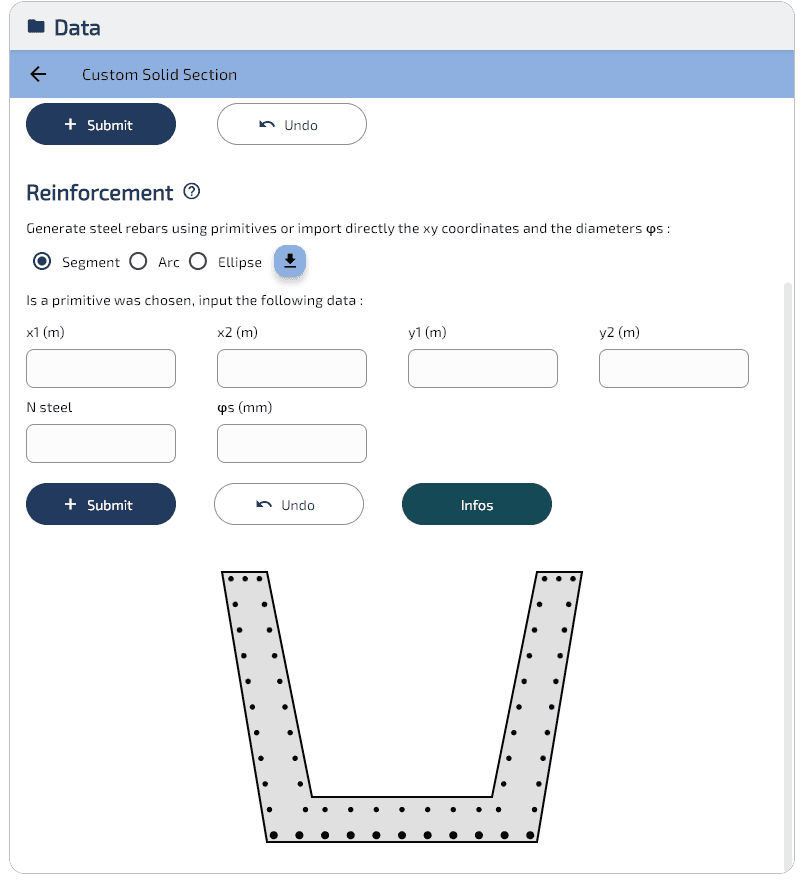This screenshot has width=811, height=884.
Task: Click into the x1 (m) field
Action: coord(101,368)
